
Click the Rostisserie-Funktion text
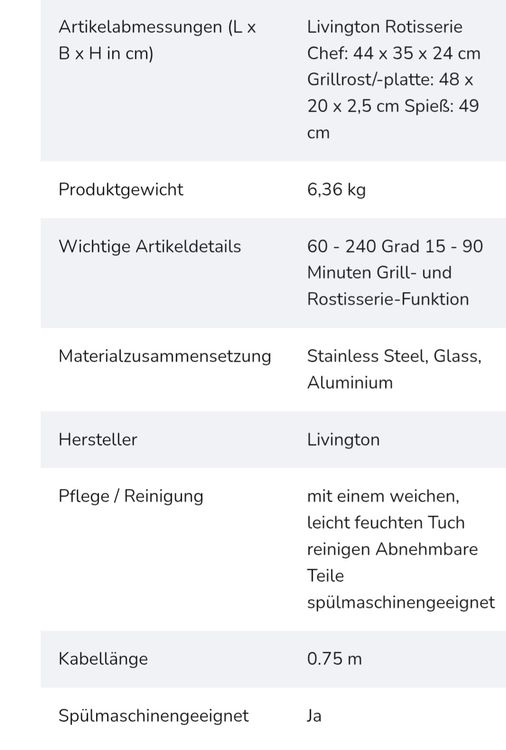point(388,299)
